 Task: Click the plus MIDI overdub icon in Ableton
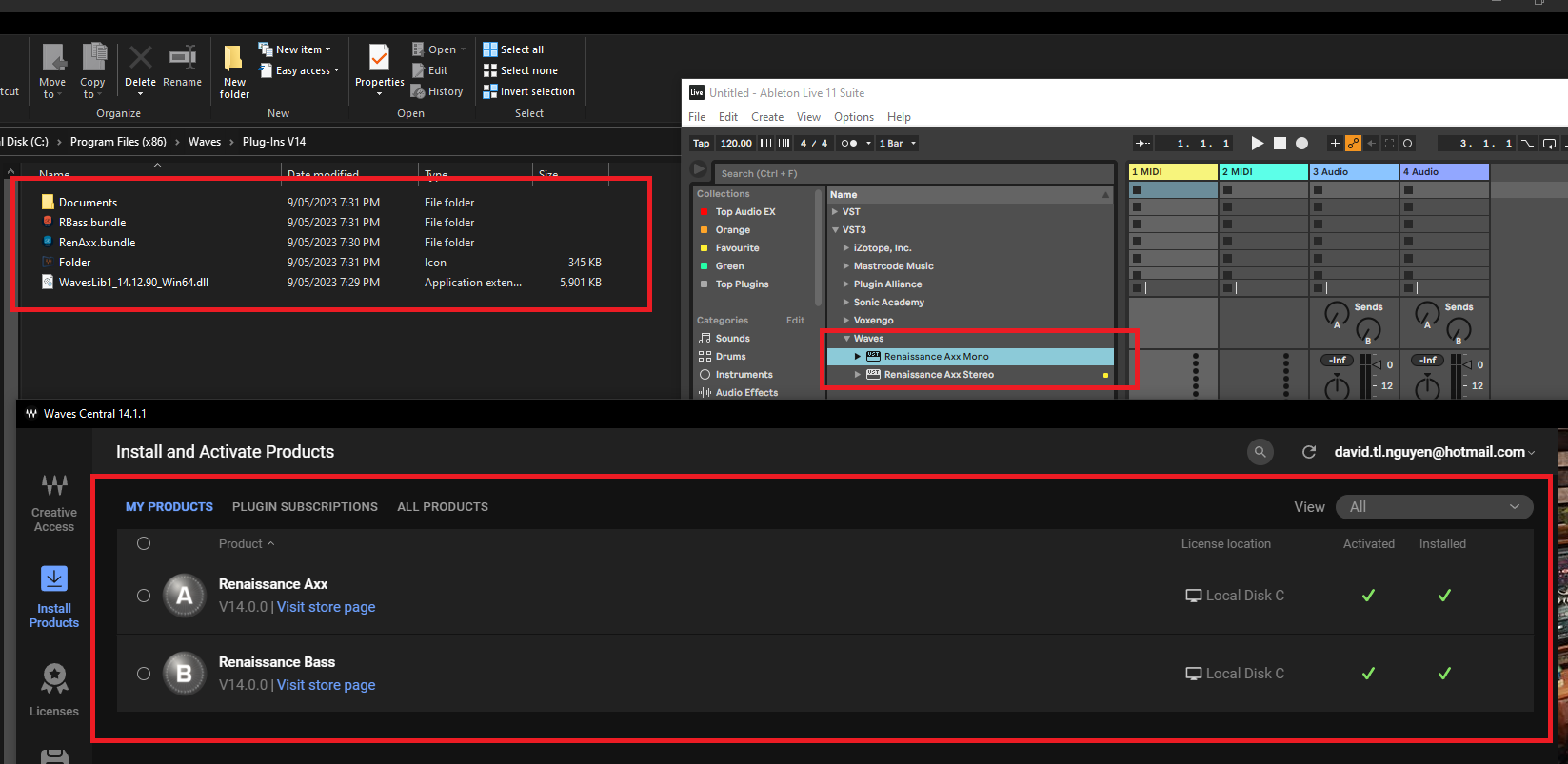point(1335,144)
